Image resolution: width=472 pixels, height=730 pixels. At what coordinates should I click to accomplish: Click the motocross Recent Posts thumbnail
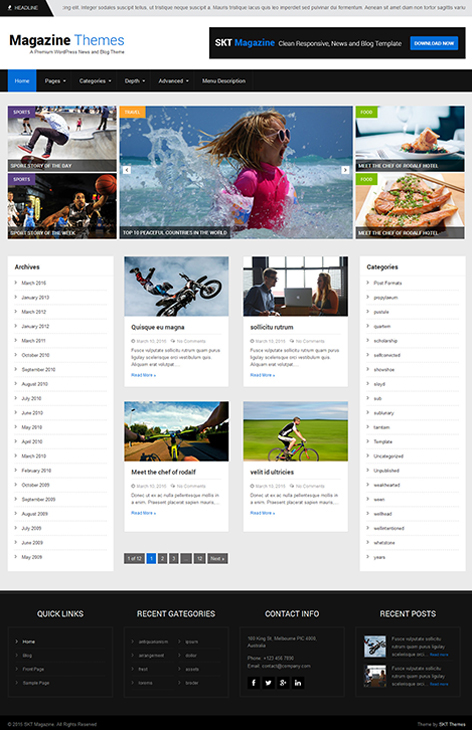(375, 646)
